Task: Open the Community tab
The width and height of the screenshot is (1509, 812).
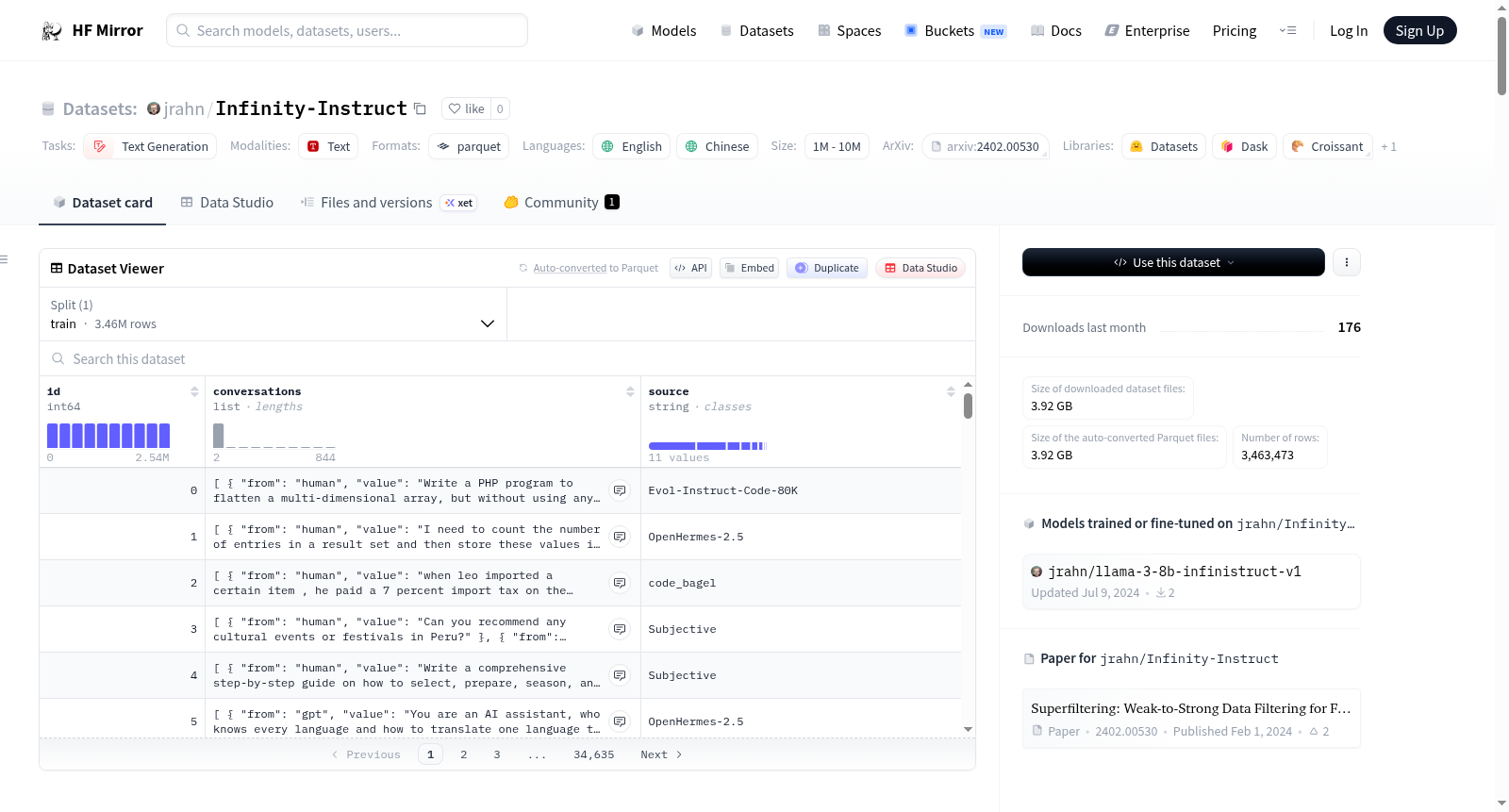Action: click(561, 202)
